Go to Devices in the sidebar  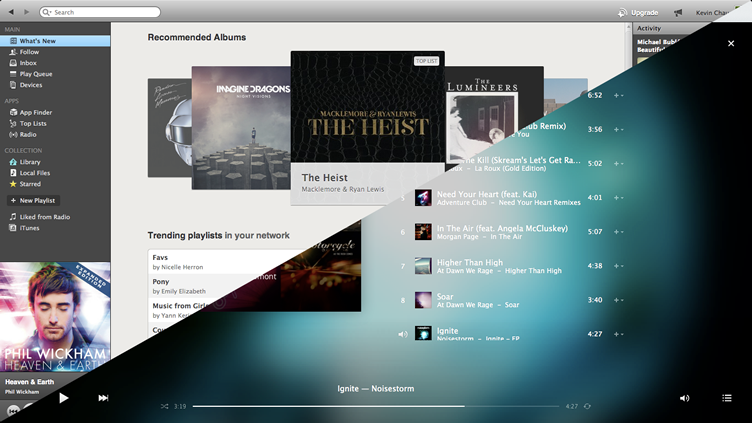(x=30, y=85)
